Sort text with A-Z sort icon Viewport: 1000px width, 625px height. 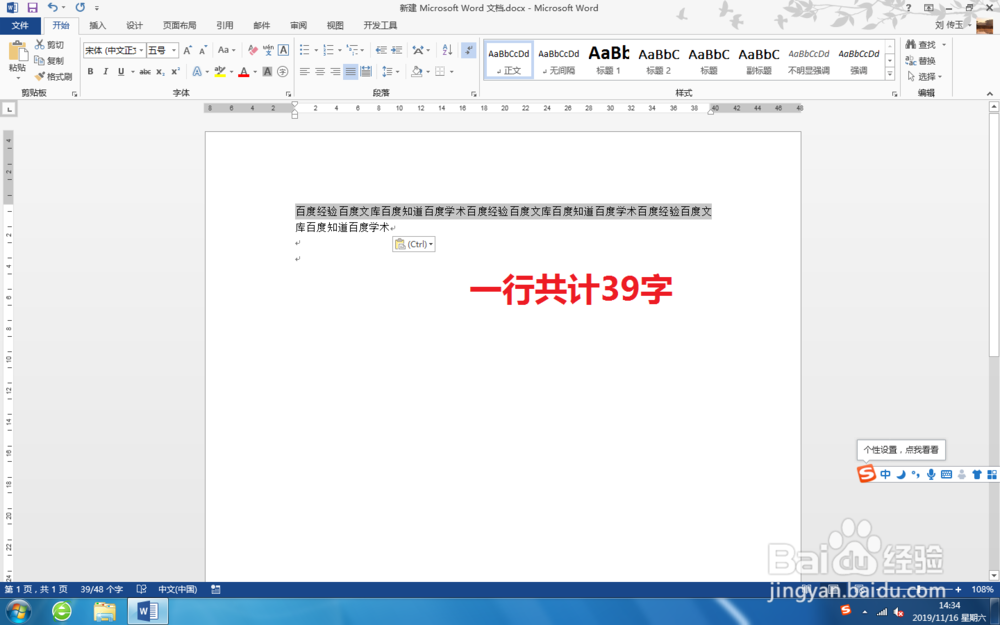point(447,50)
